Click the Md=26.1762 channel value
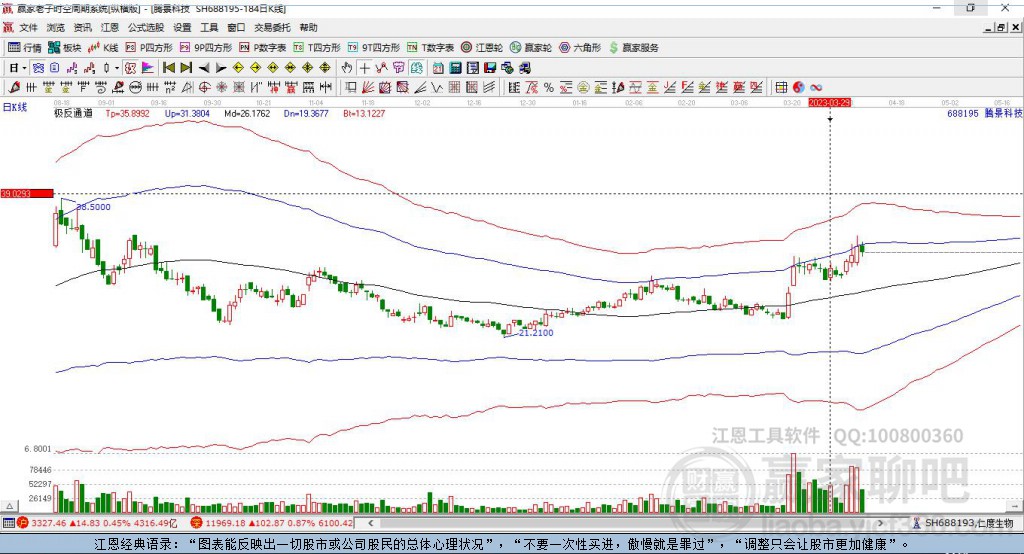1024x554 pixels. (x=247, y=113)
